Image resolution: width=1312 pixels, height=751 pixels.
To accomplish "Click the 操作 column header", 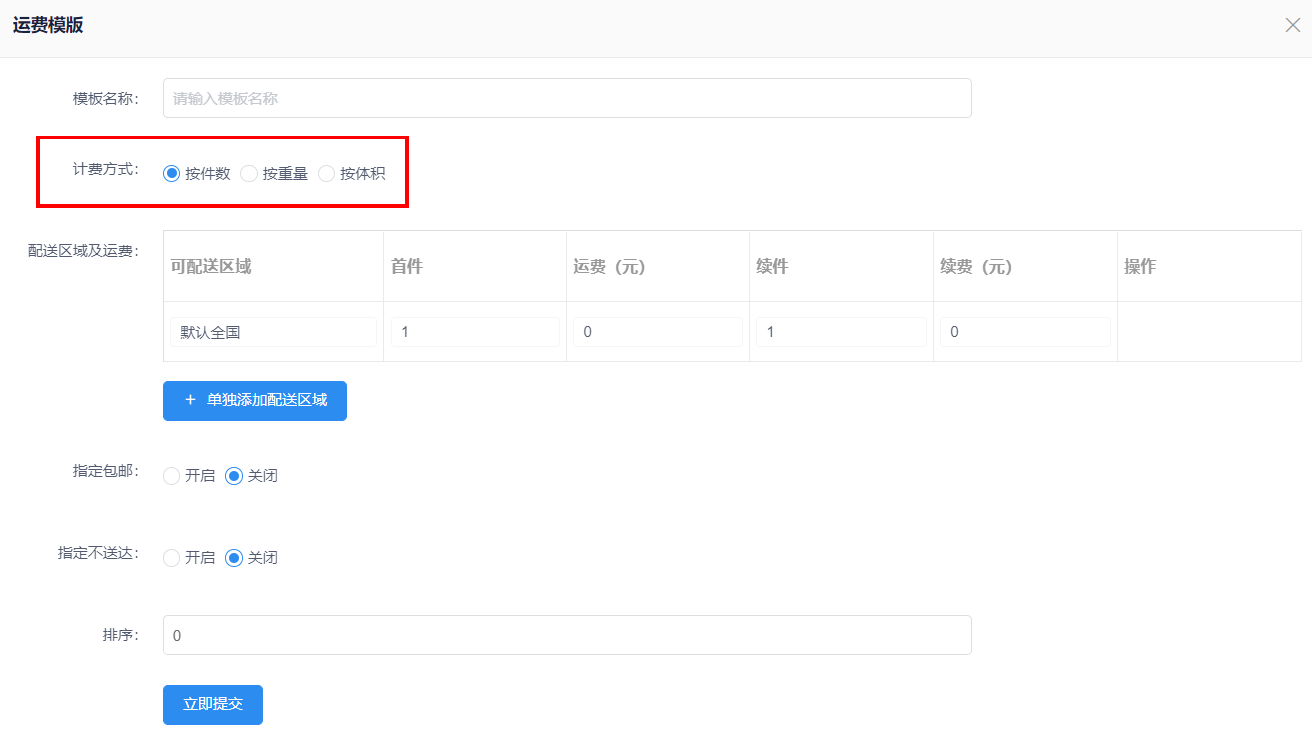I will click(x=1140, y=266).
